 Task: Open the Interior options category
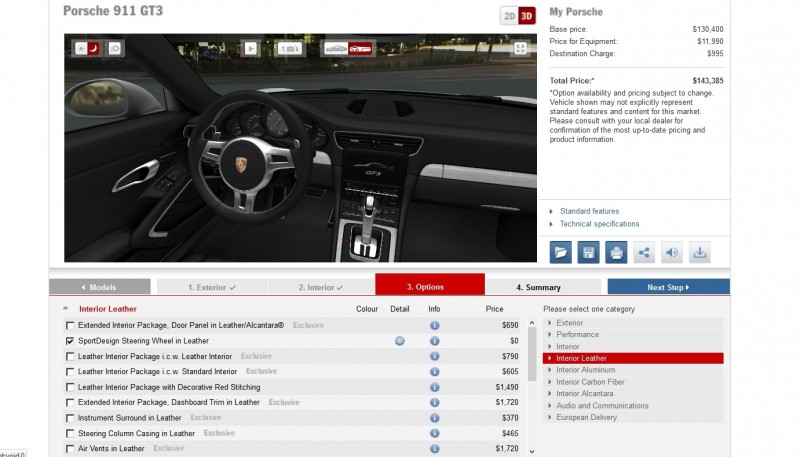[x=633, y=346]
